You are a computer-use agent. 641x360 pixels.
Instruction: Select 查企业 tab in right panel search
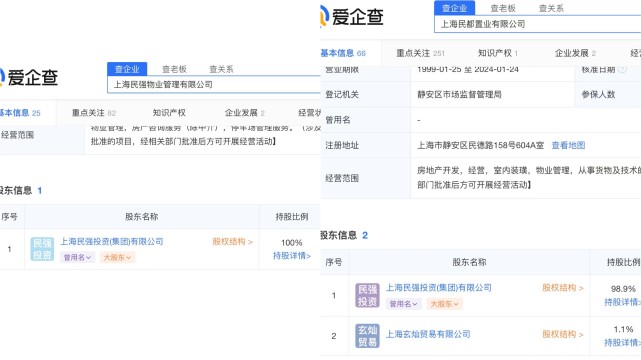(x=455, y=8)
